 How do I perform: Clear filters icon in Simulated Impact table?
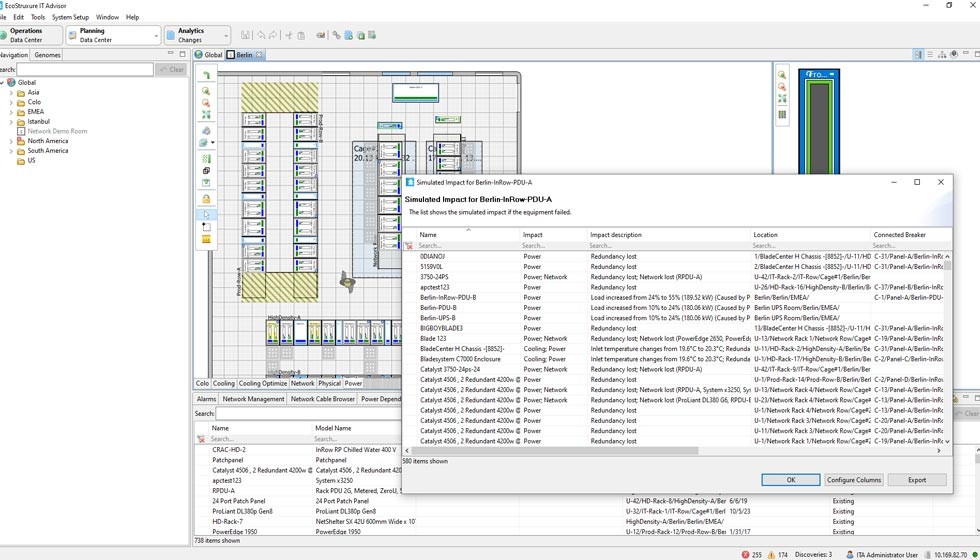(x=408, y=246)
